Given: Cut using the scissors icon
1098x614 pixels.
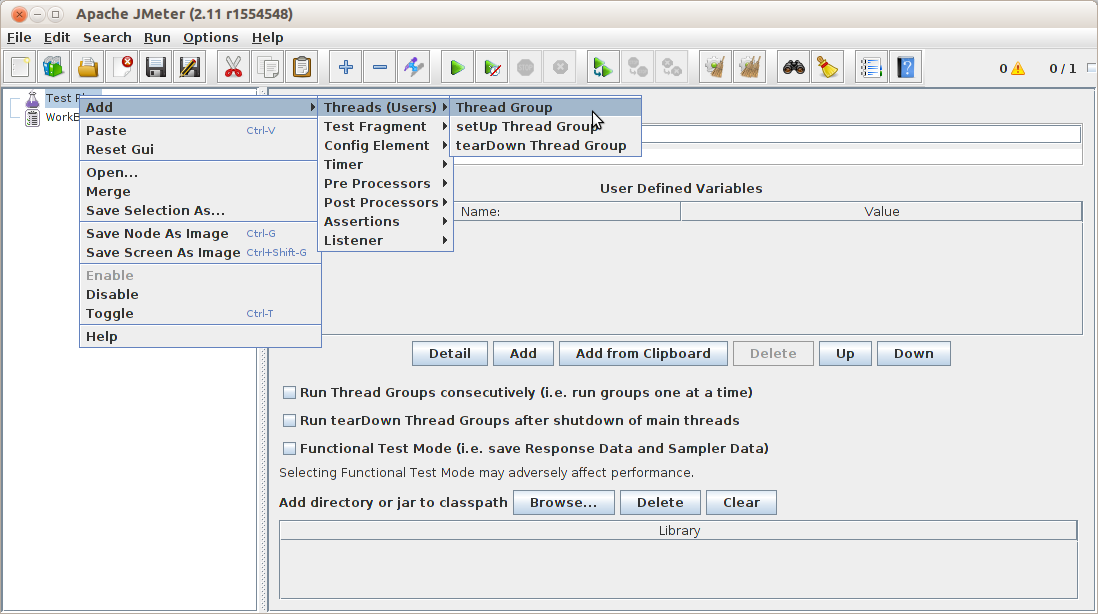Looking at the screenshot, I should click(233, 67).
